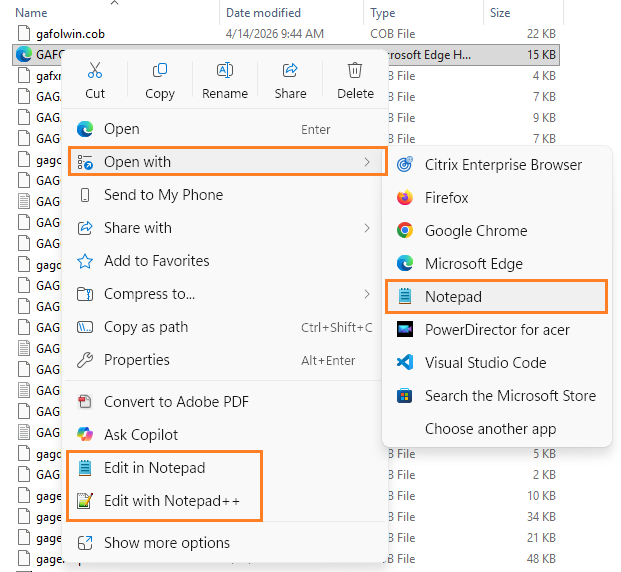Click the Share with icon
This screenshot has height=572, width=621.
(85, 228)
